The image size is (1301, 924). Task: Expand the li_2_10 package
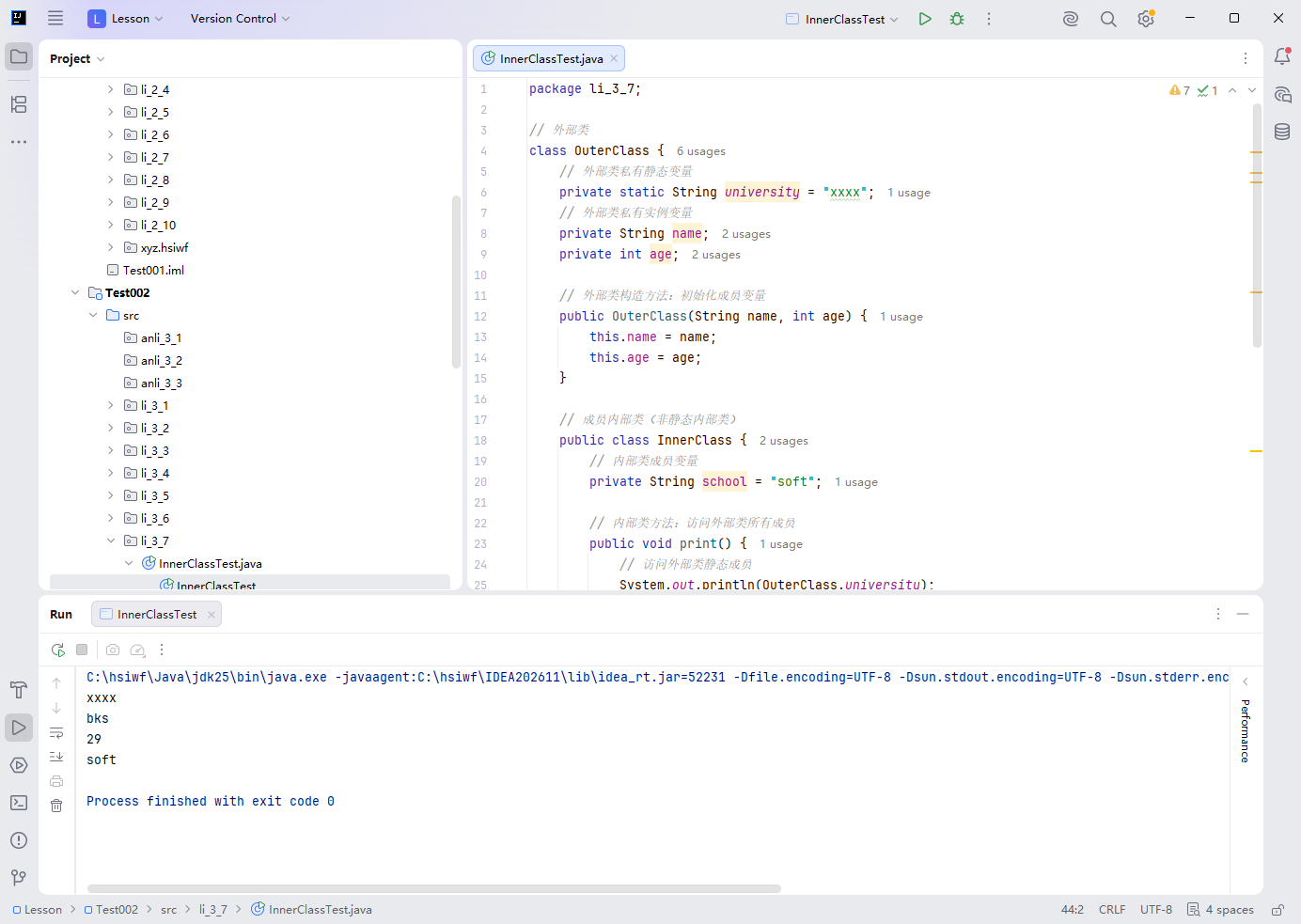point(111,226)
